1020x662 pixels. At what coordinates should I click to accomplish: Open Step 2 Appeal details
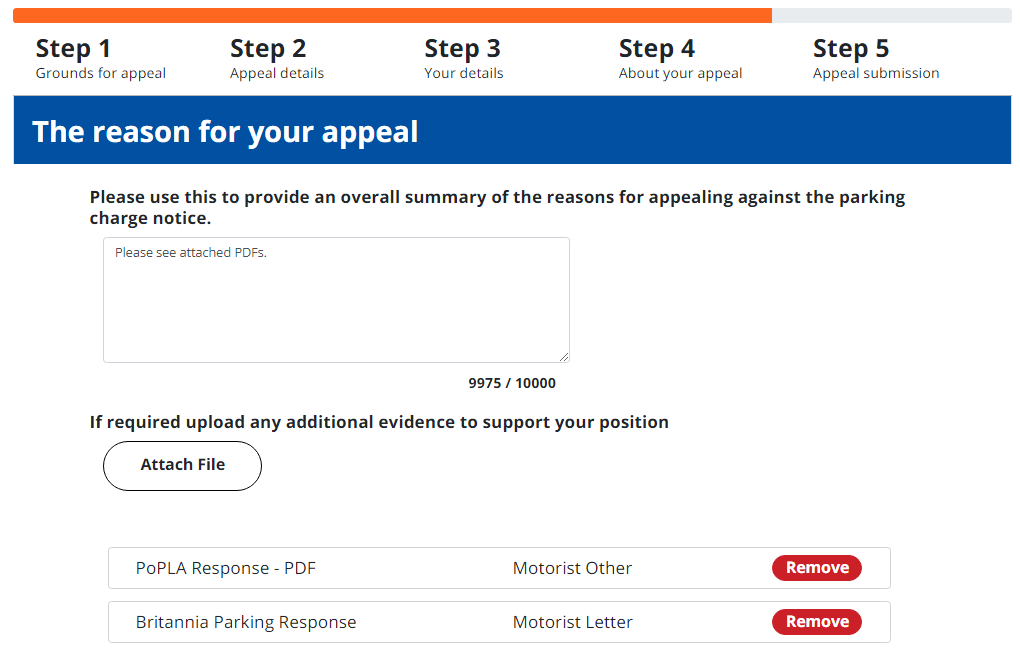click(x=276, y=59)
